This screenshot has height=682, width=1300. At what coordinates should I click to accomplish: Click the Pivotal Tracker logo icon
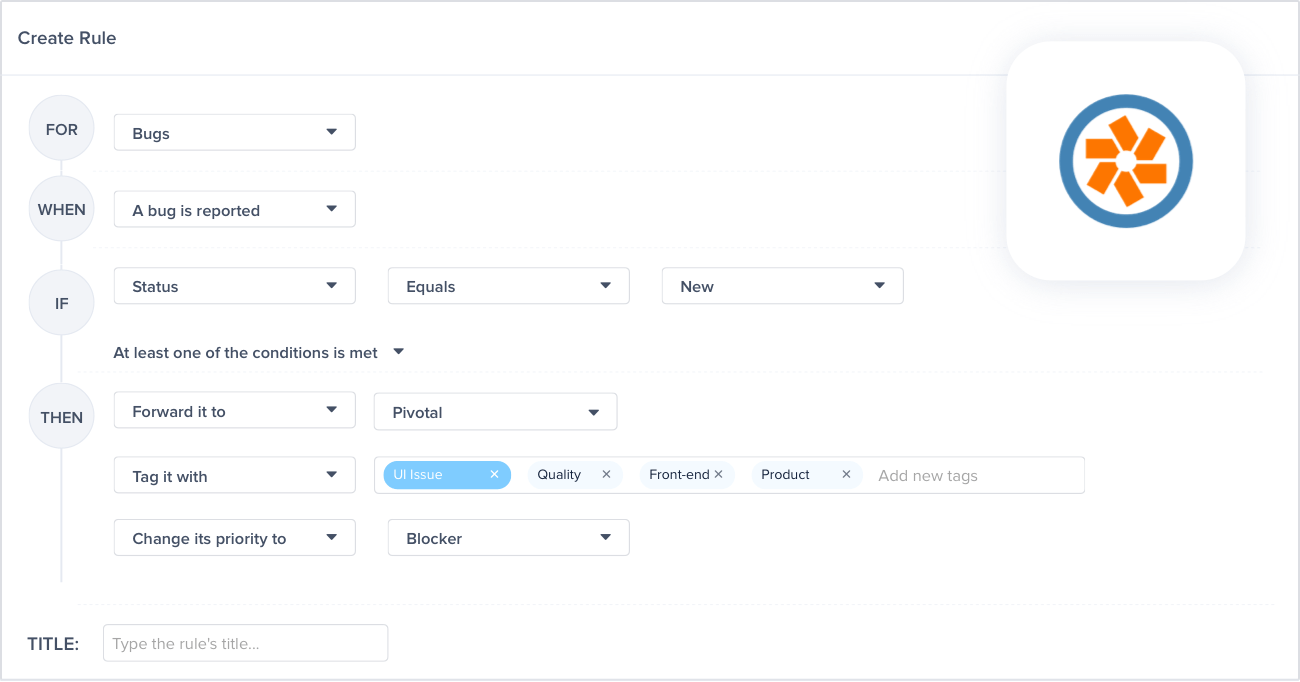coord(1126,160)
